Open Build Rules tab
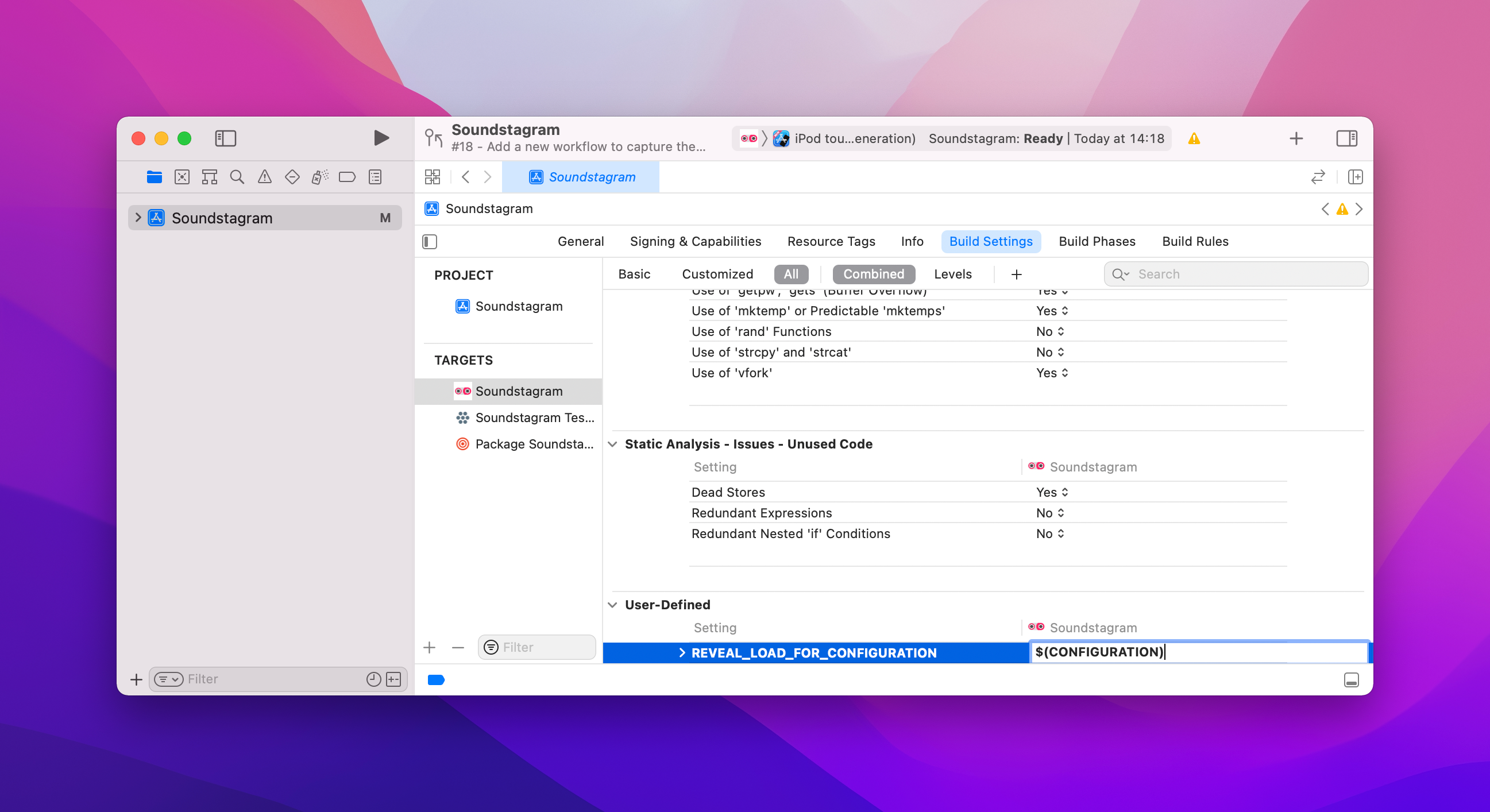 [x=1195, y=241]
